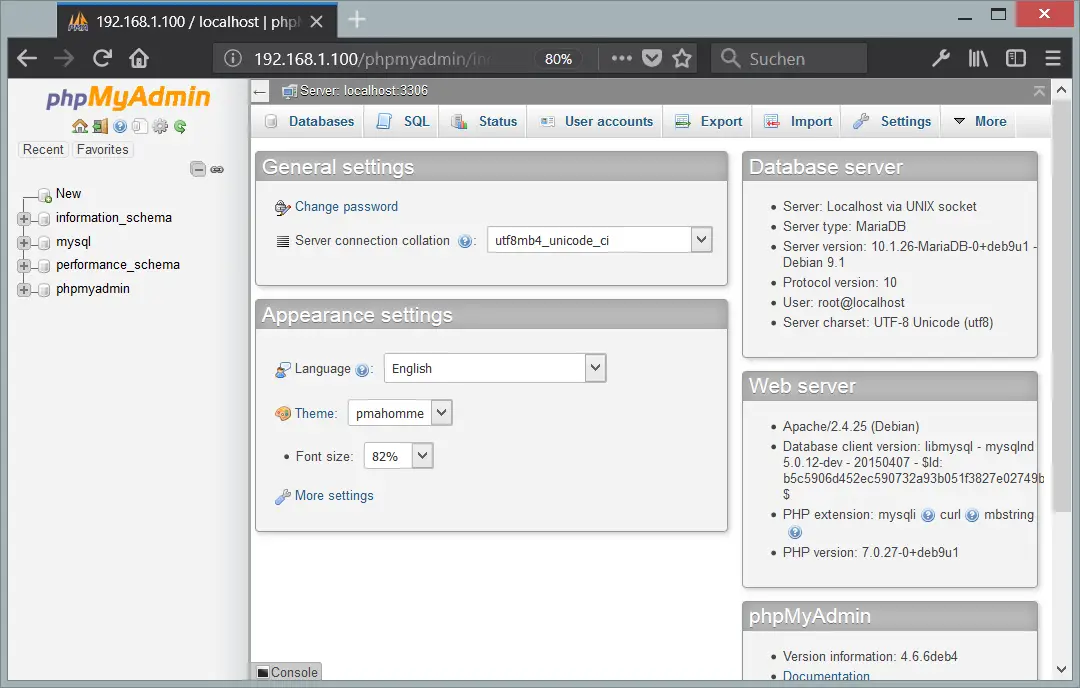Image resolution: width=1080 pixels, height=688 pixels.
Task: Bookmark this page with the star
Action: pyautogui.click(x=682, y=59)
